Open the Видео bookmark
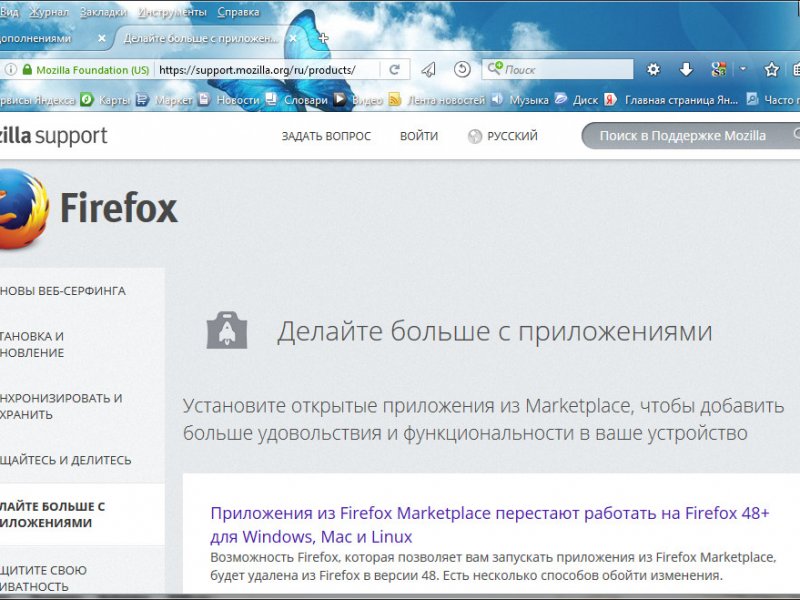 tap(358, 99)
